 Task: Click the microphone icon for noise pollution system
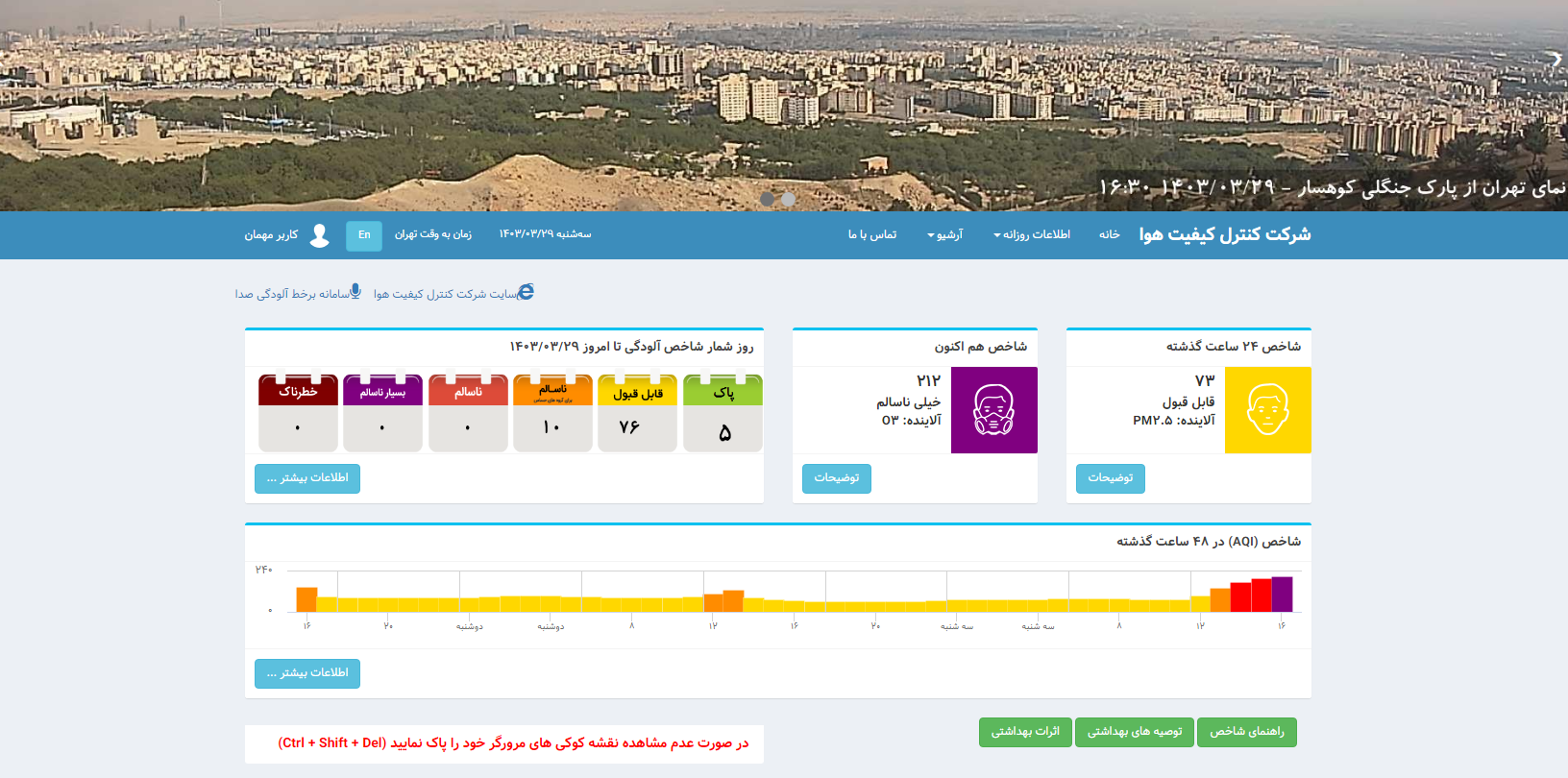tap(355, 291)
